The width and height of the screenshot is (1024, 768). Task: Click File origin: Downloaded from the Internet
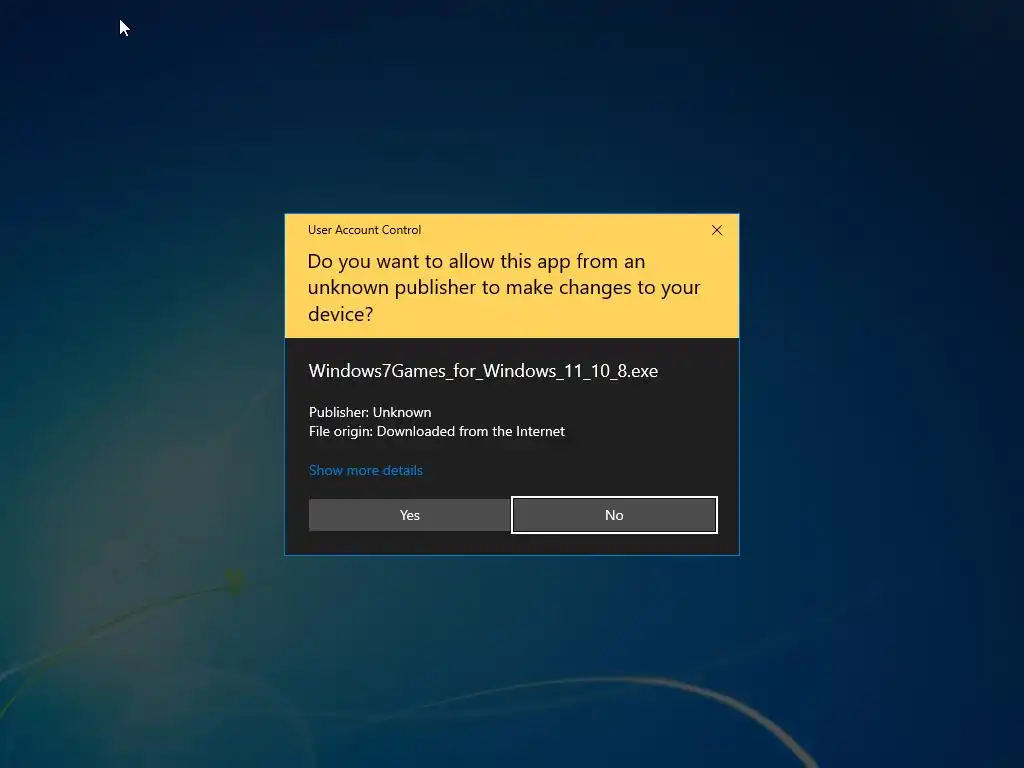pyautogui.click(x=437, y=431)
